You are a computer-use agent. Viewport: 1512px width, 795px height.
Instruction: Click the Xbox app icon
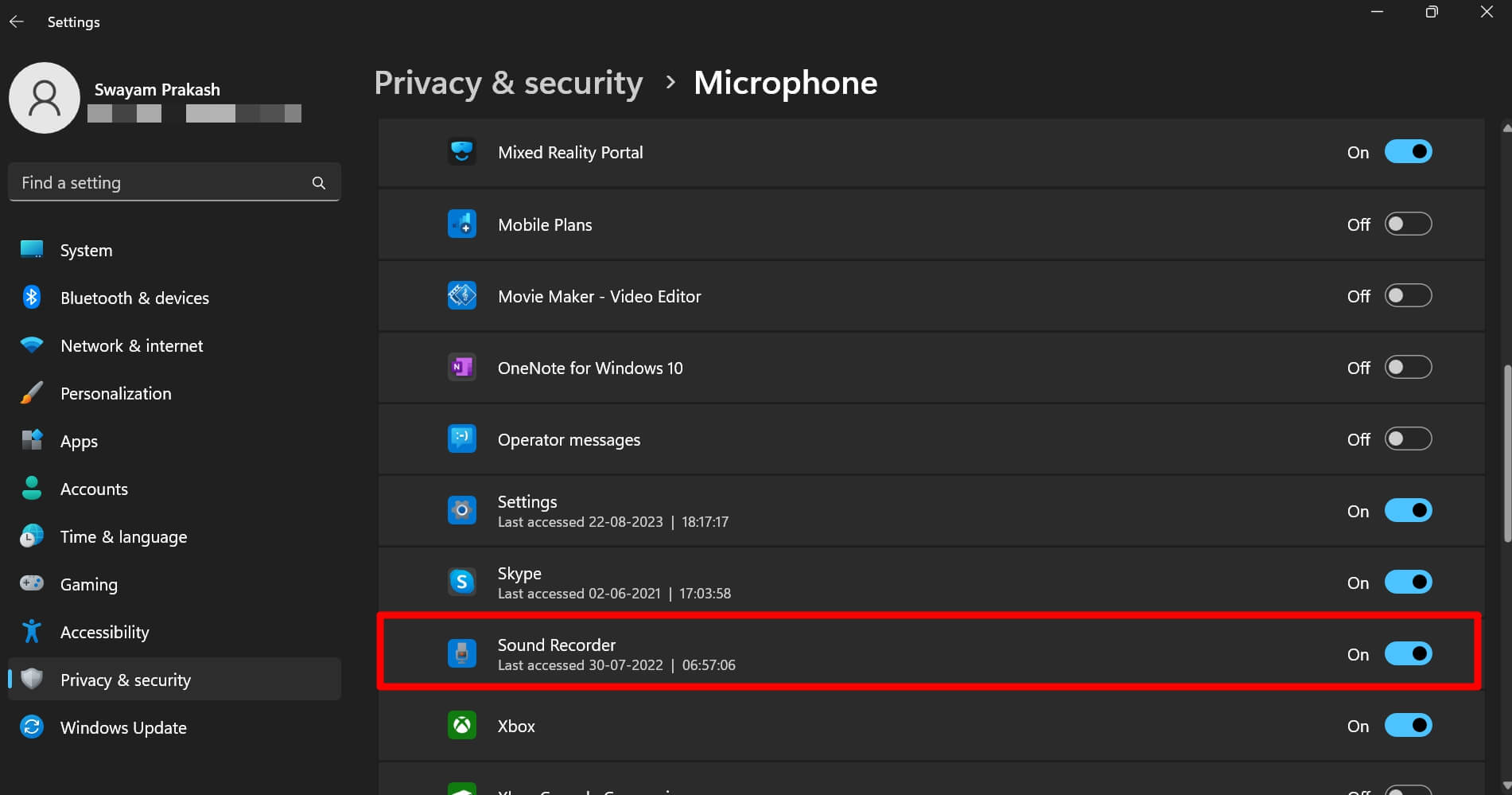461,725
